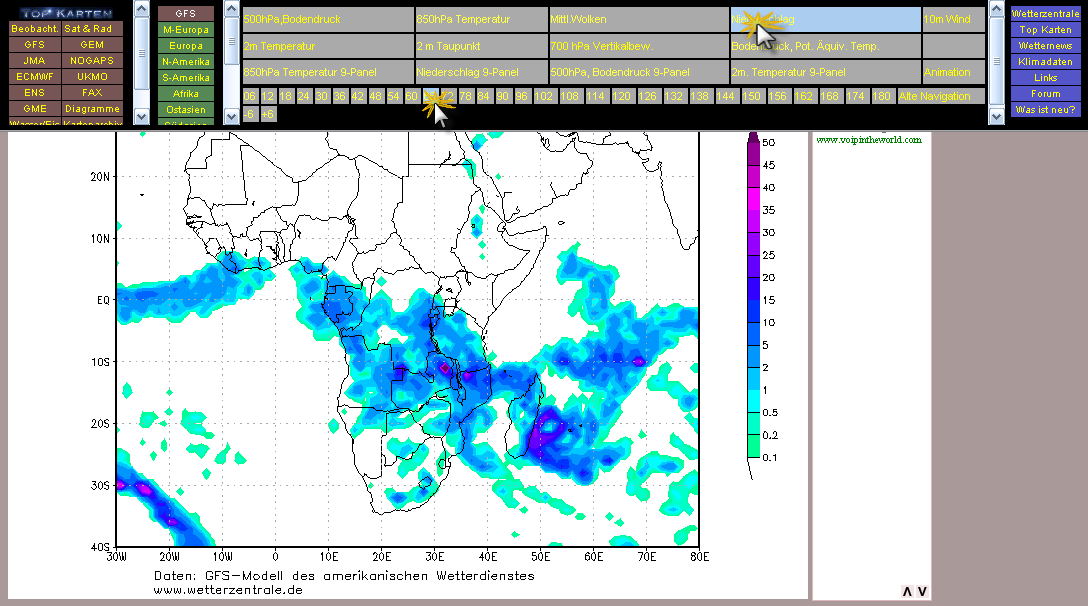Start the Animation
This screenshot has width=1088, height=606.
[x=953, y=72]
